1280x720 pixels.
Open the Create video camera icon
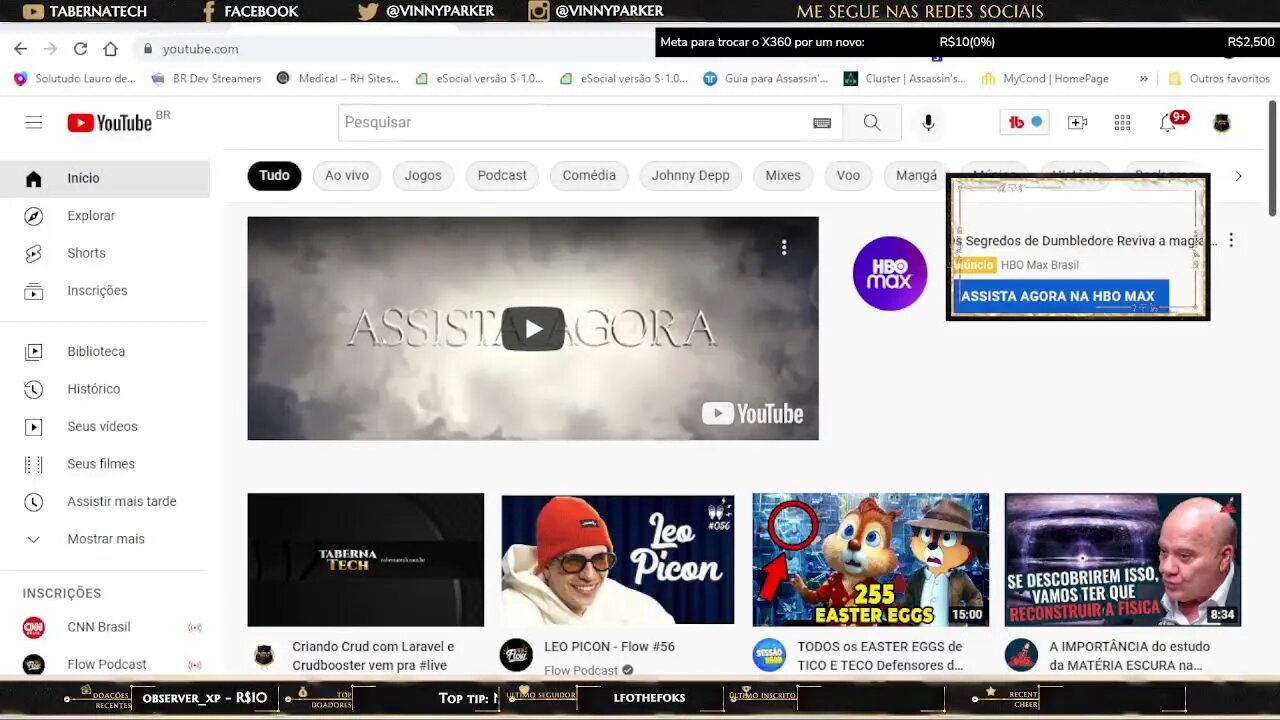1077,122
